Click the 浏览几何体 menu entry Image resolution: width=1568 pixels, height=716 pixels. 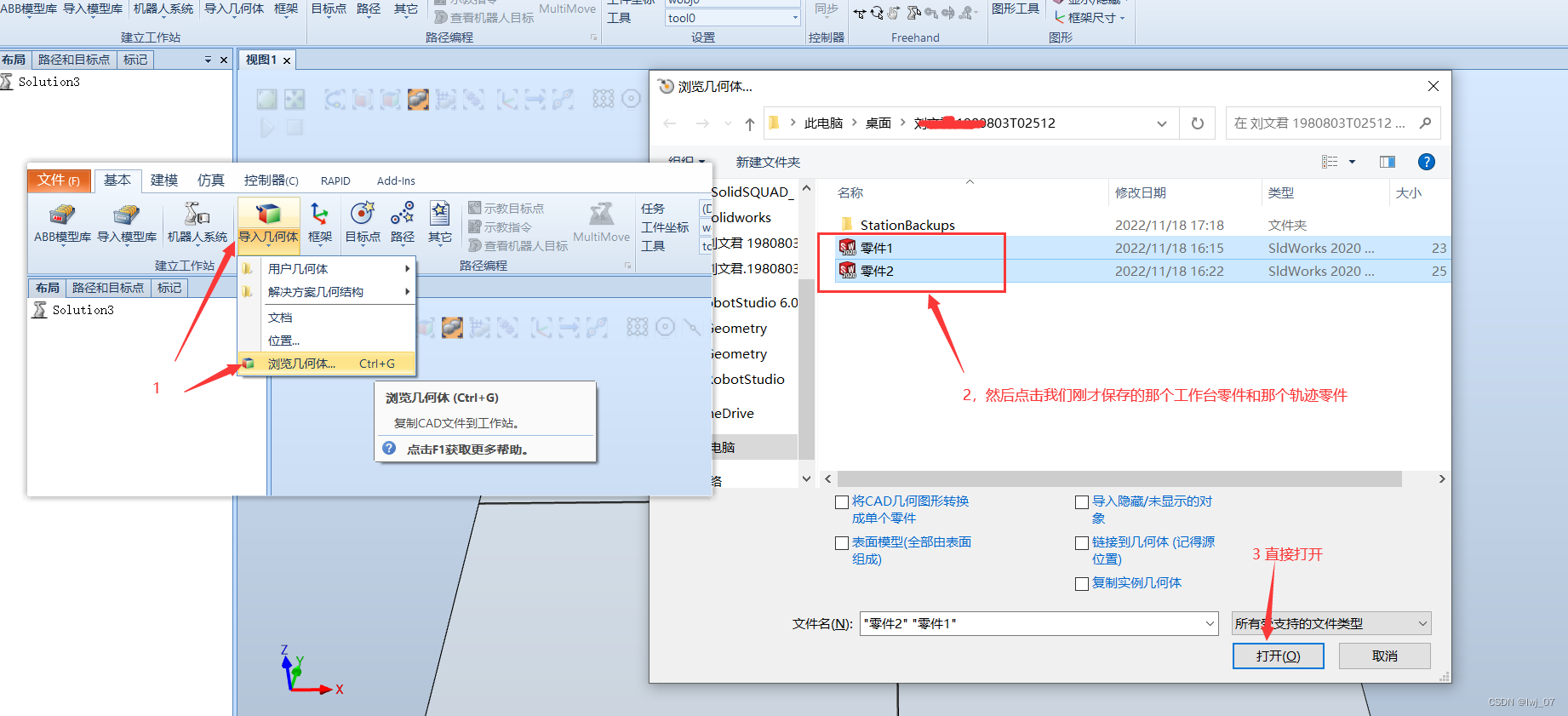pos(327,364)
